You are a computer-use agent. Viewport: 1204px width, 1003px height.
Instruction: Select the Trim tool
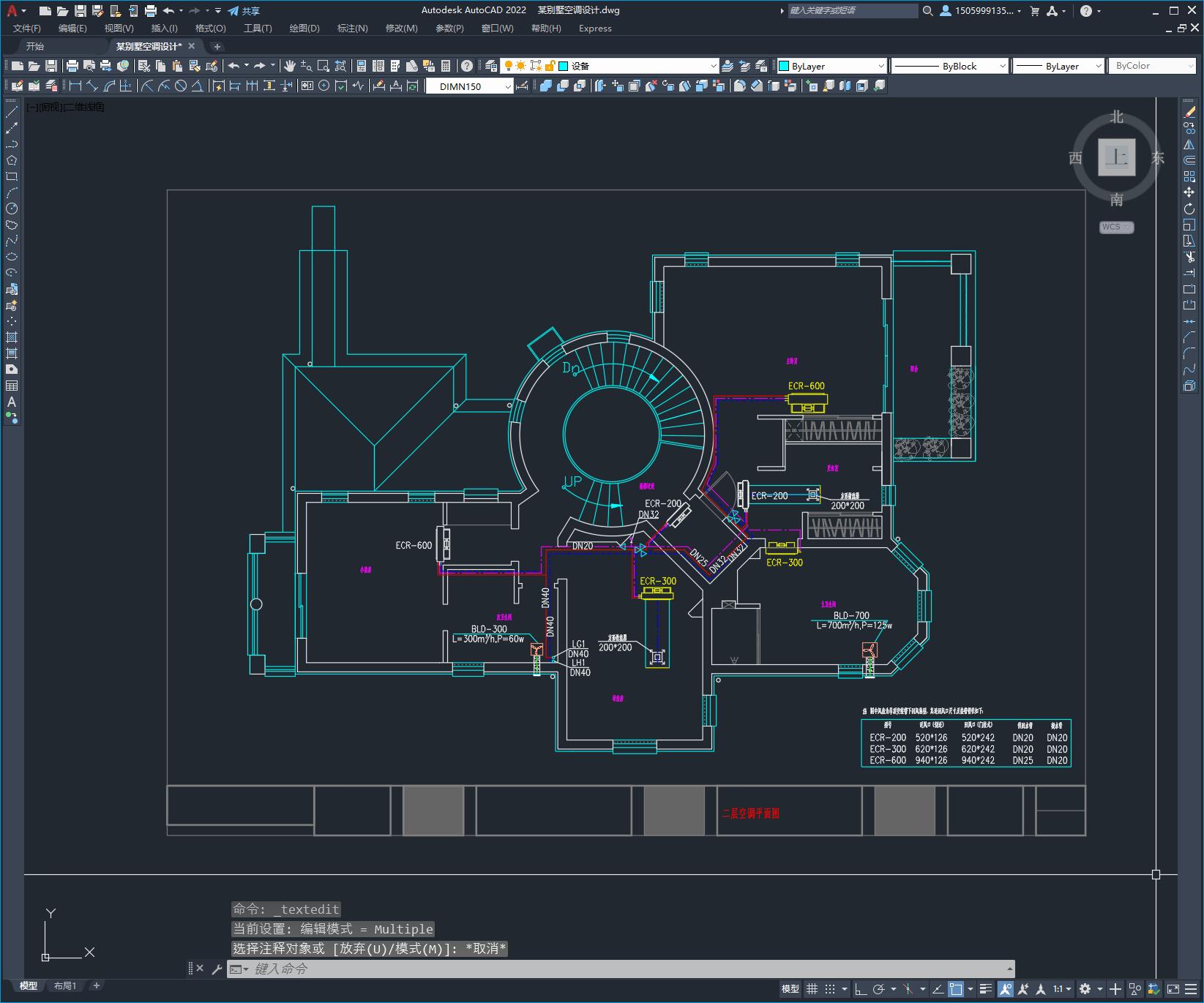(x=1189, y=257)
